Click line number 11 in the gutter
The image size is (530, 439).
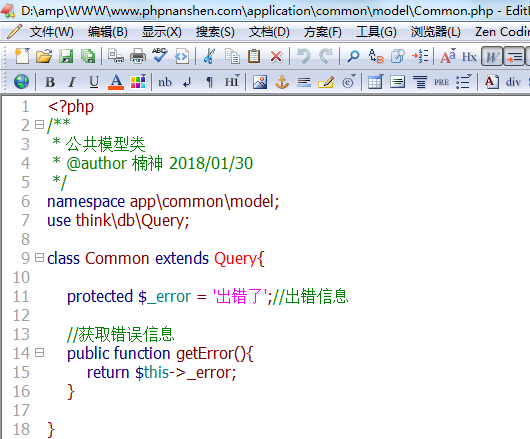pyautogui.click(x=21, y=296)
